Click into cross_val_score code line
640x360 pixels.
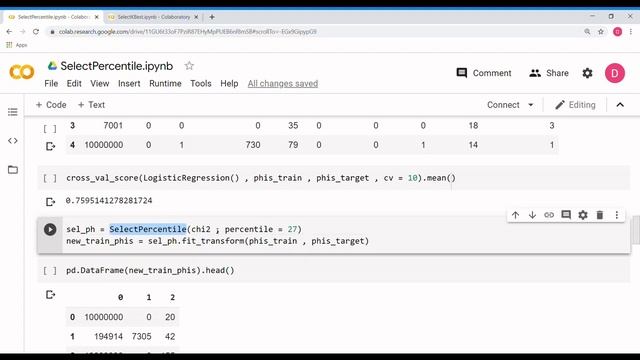(261, 178)
